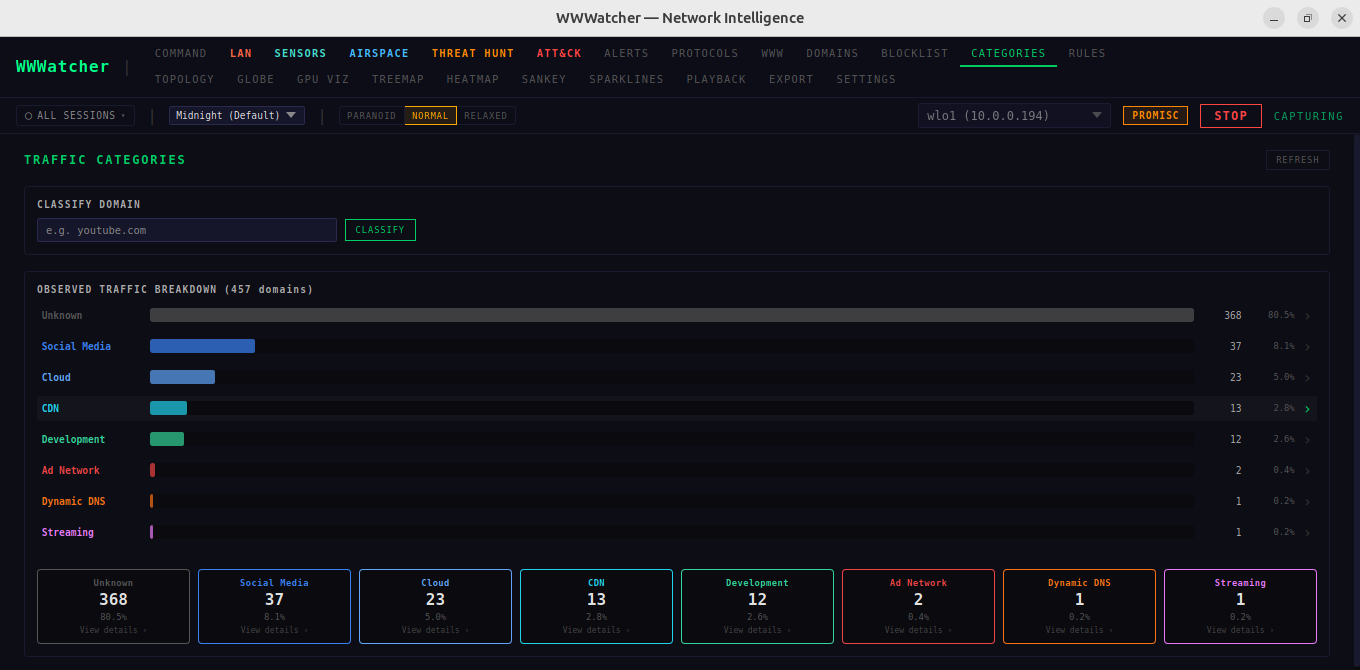
Task: Switch to the BLOCKLIST tab
Action: tap(914, 54)
